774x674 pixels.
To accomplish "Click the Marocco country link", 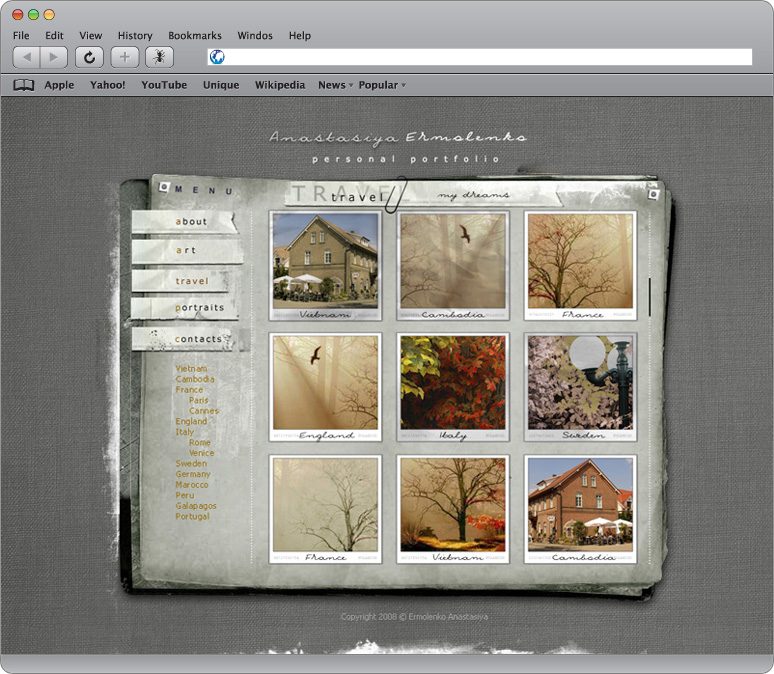I will click(x=192, y=485).
